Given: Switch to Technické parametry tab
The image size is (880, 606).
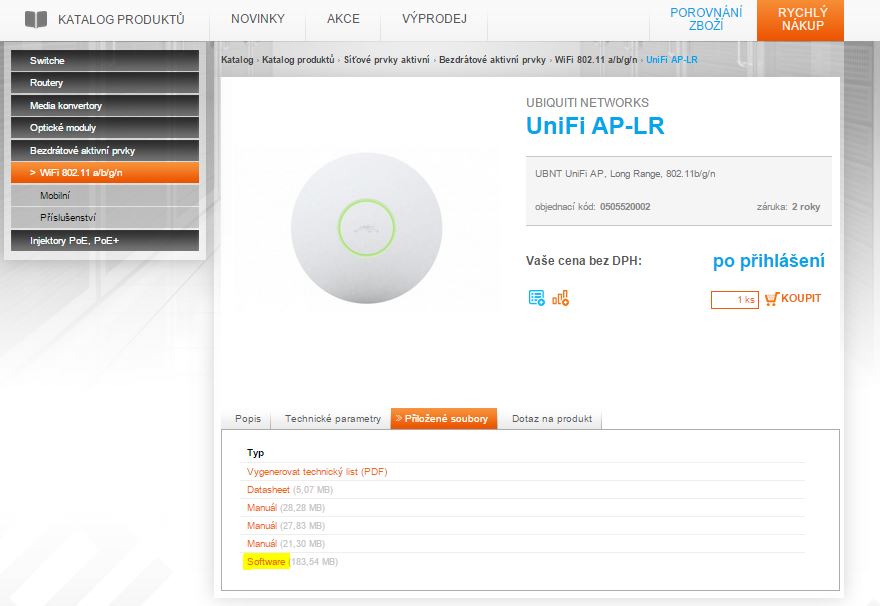Looking at the screenshot, I should 332,419.
